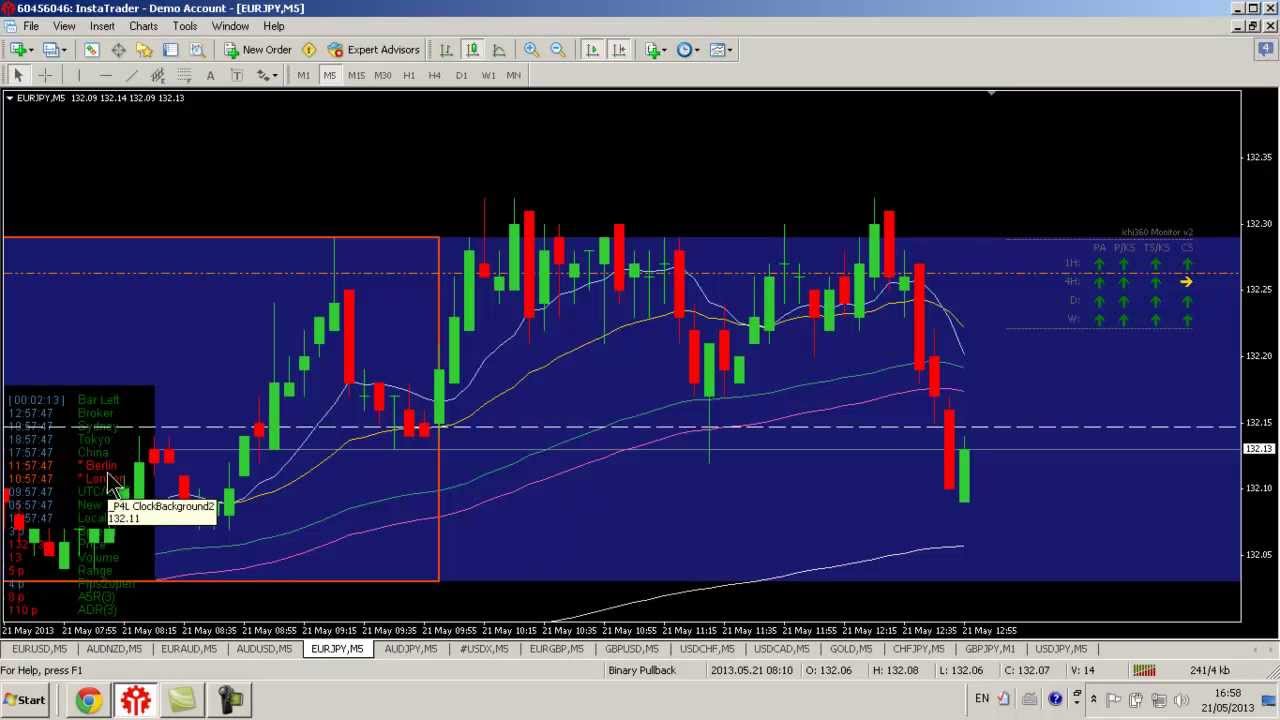Open the InstaTrader taskbar icon
The image size is (1280, 720).
point(135,700)
